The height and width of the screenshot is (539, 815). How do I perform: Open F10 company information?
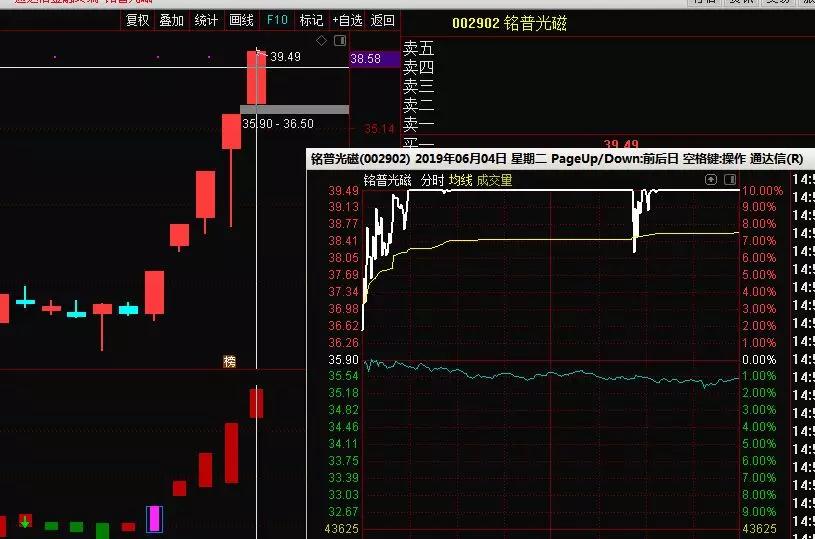(x=277, y=20)
